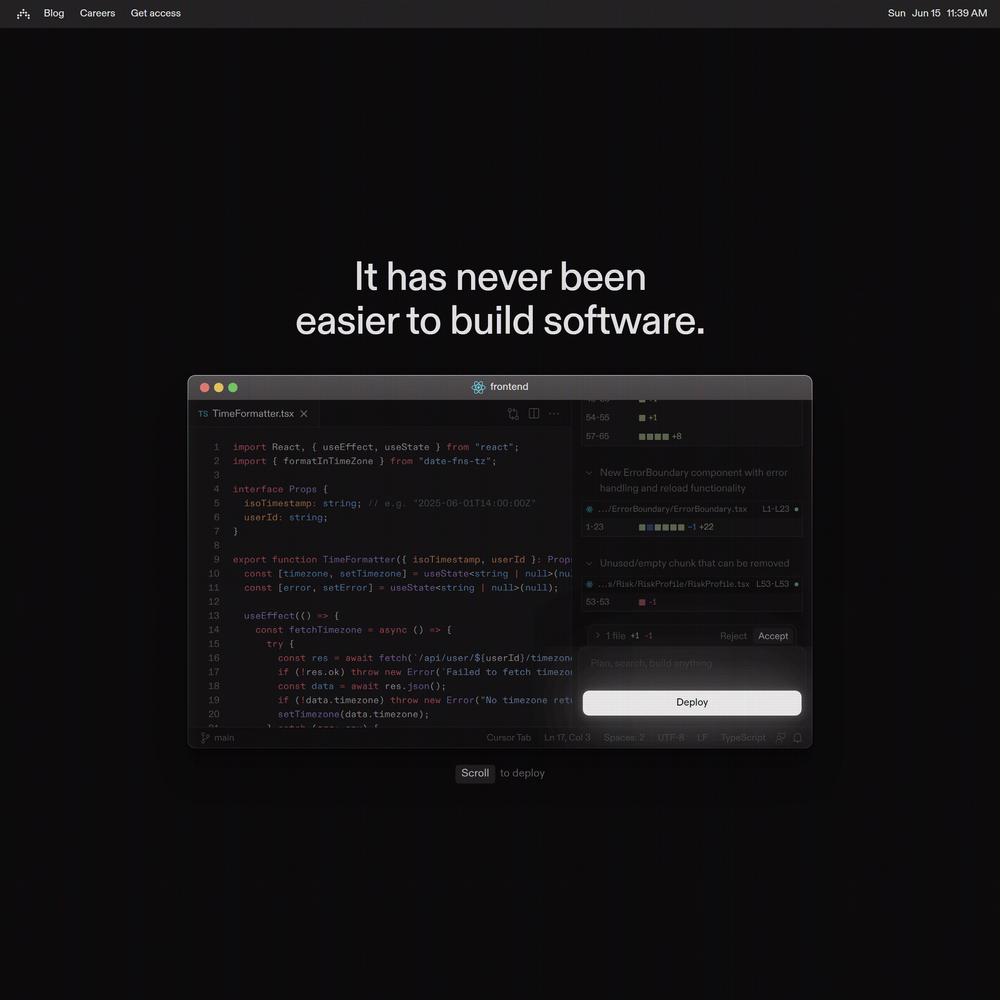
Task: Click the split editor icon
Action: point(534,413)
